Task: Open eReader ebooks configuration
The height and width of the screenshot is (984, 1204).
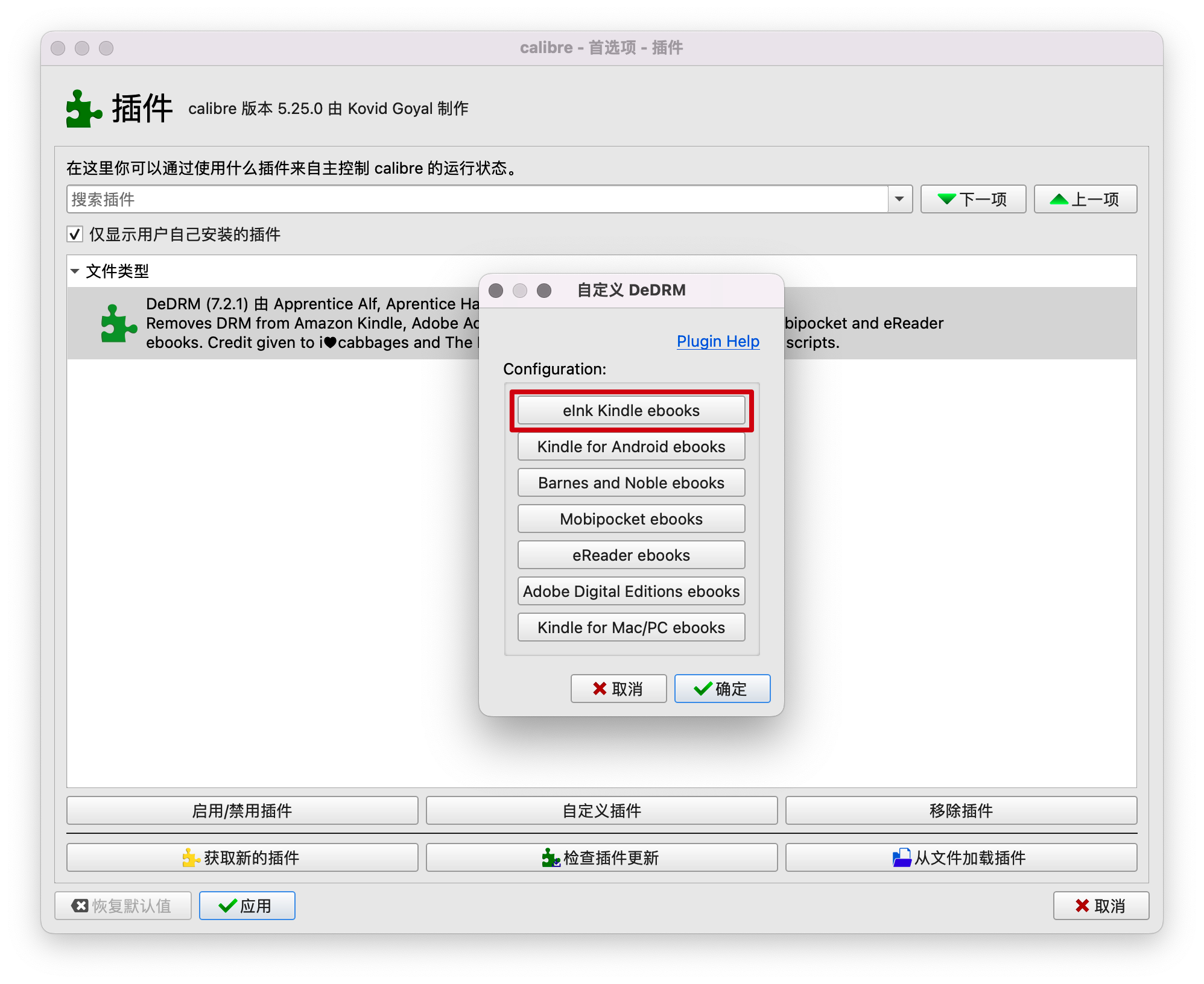Action: point(631,555)
